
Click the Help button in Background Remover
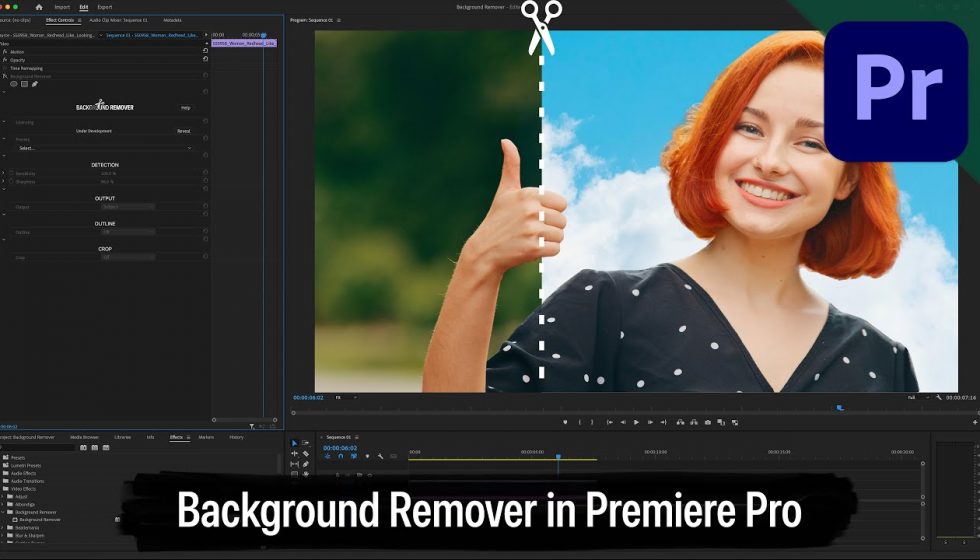coord(186,108)
